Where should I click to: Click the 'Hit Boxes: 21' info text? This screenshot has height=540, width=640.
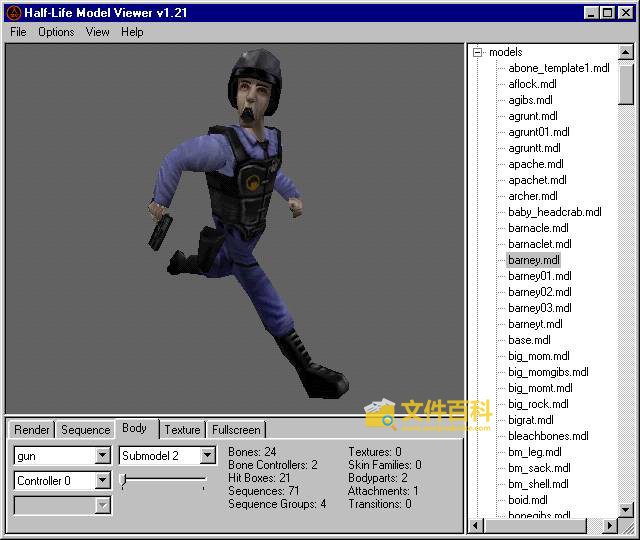(259, 478)
